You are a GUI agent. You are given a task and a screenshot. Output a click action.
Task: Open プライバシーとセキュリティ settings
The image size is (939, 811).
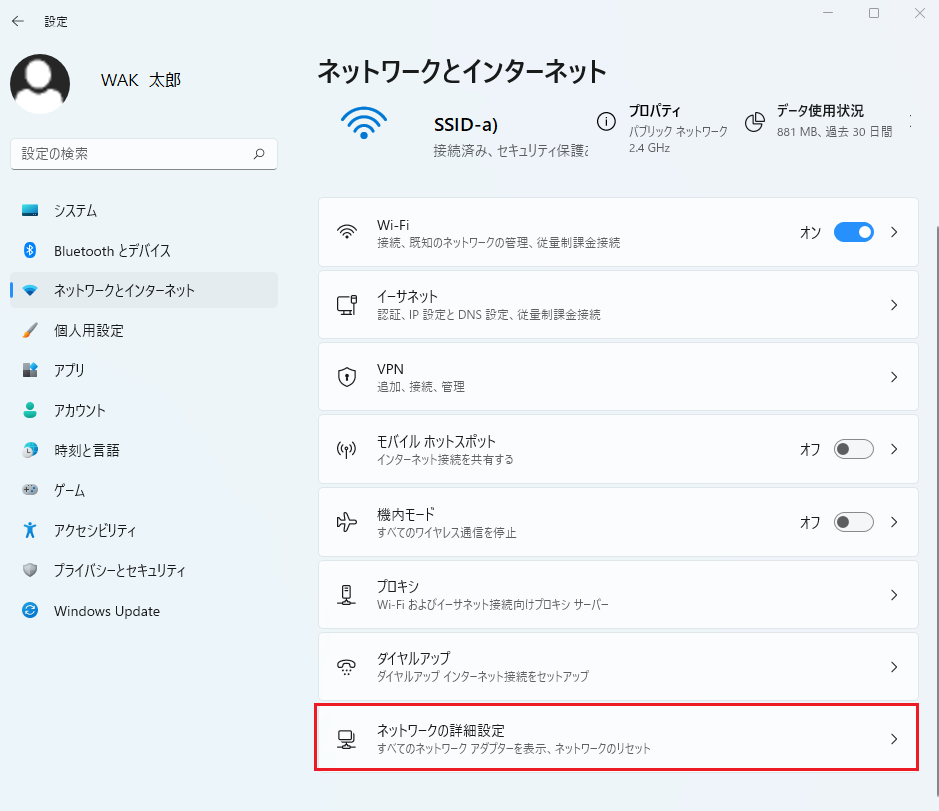tap(144, 570)
